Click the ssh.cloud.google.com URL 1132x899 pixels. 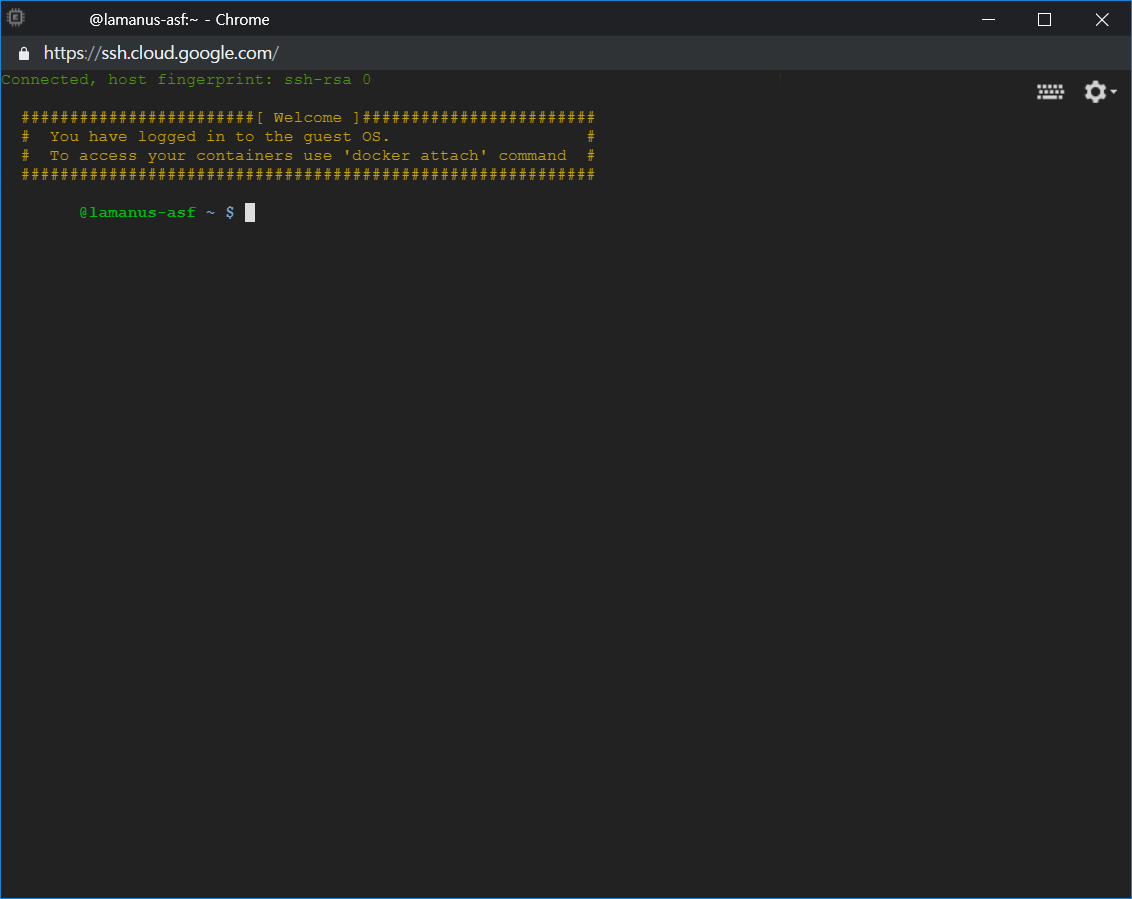tap(161, 53)
